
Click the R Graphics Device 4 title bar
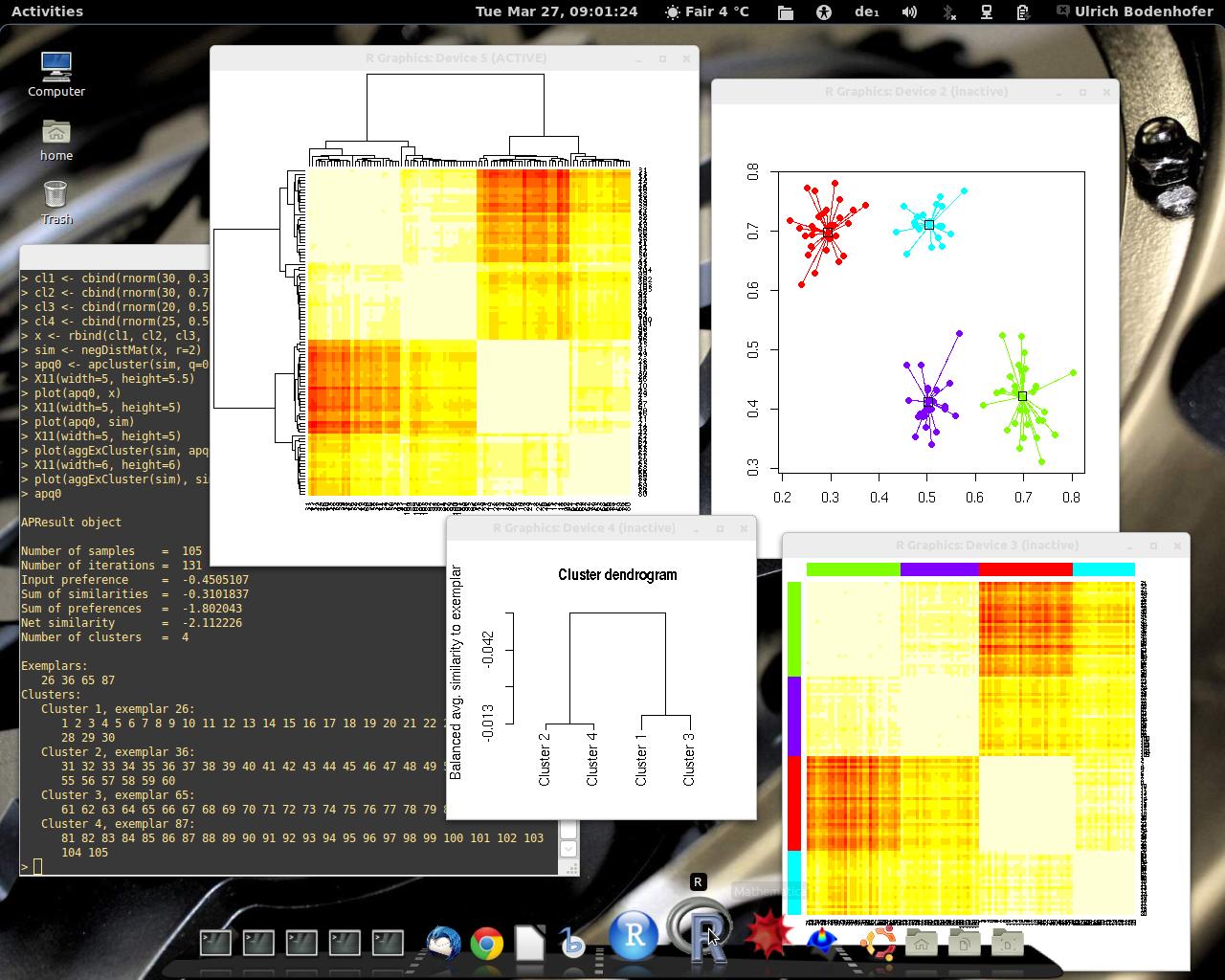coord(584,528)
